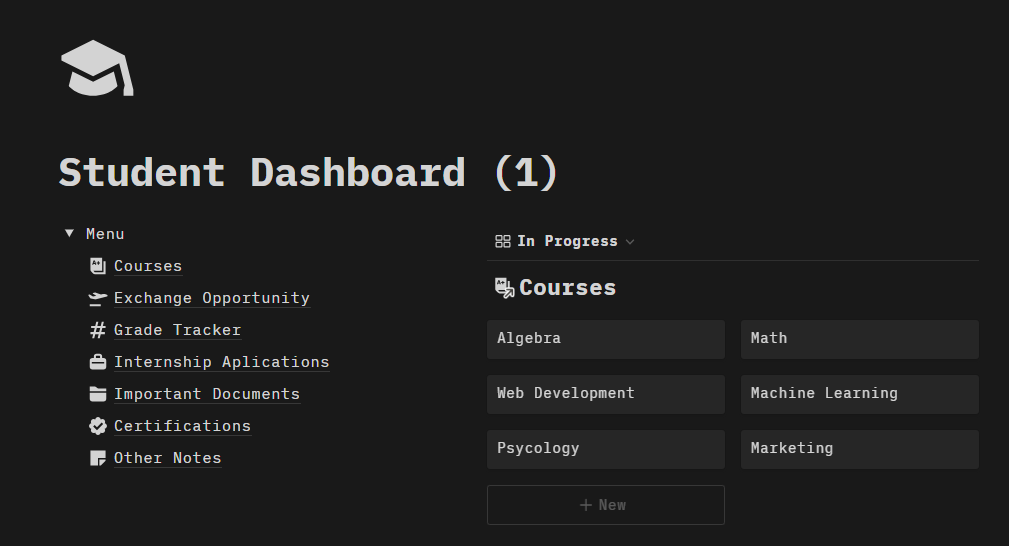Click the hash icon beside Grade Tracker
Screen dimensions: 1009x546
click(x=97, y=330)
